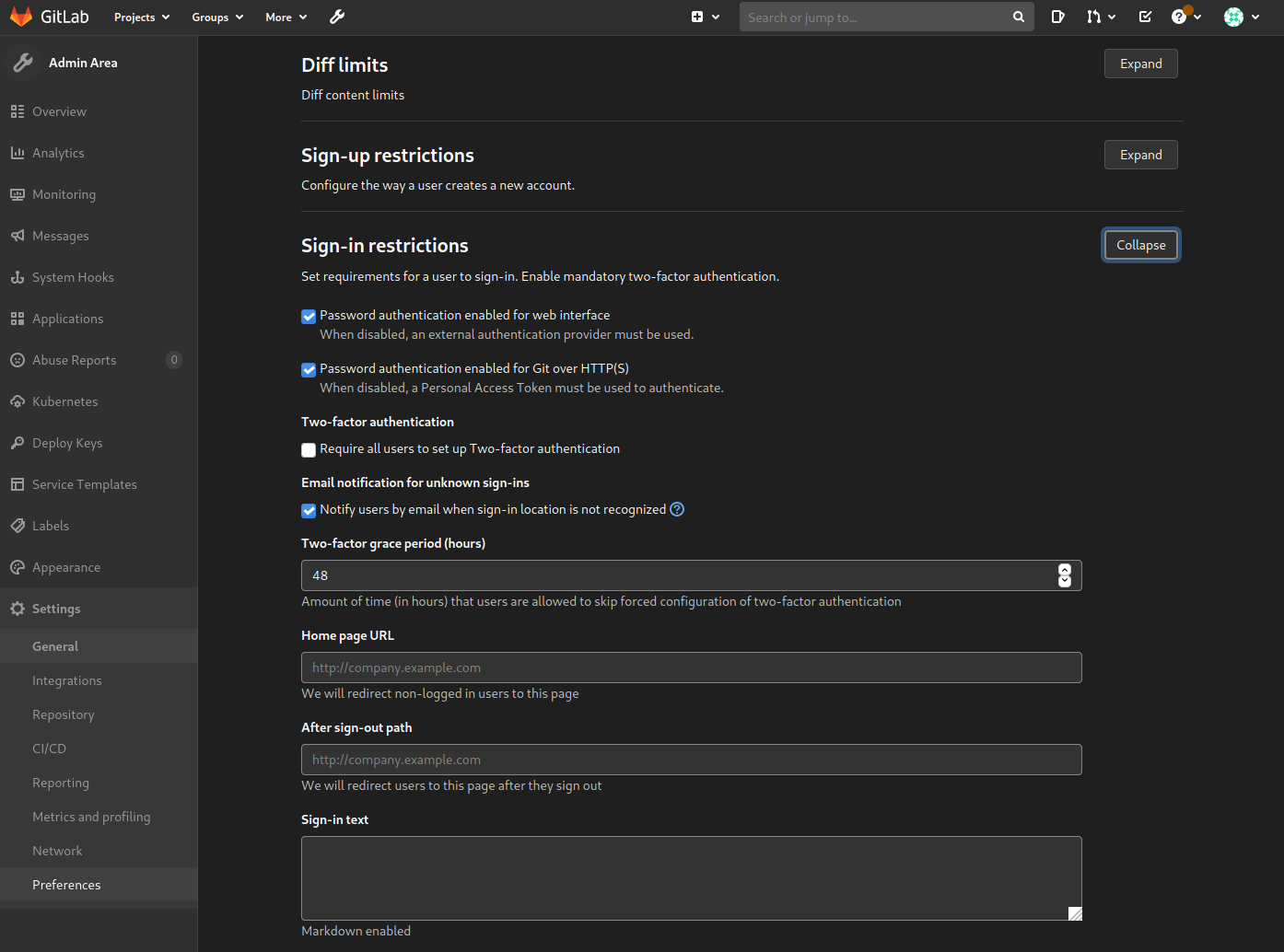Uncheck notify users of unknown sign-ins

coord(309,511)
